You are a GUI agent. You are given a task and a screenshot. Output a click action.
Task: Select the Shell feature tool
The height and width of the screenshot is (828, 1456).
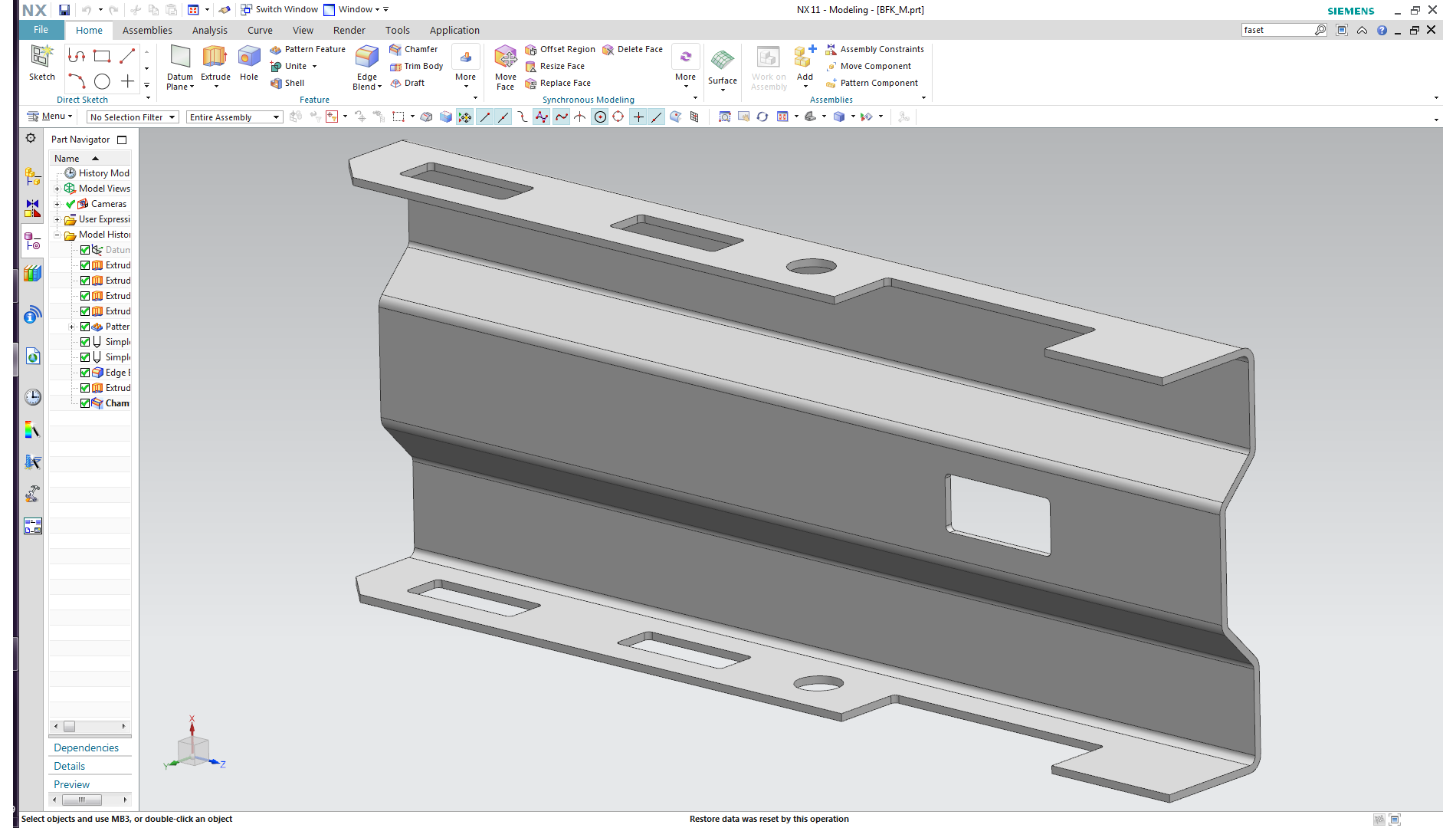pos(287,83)
